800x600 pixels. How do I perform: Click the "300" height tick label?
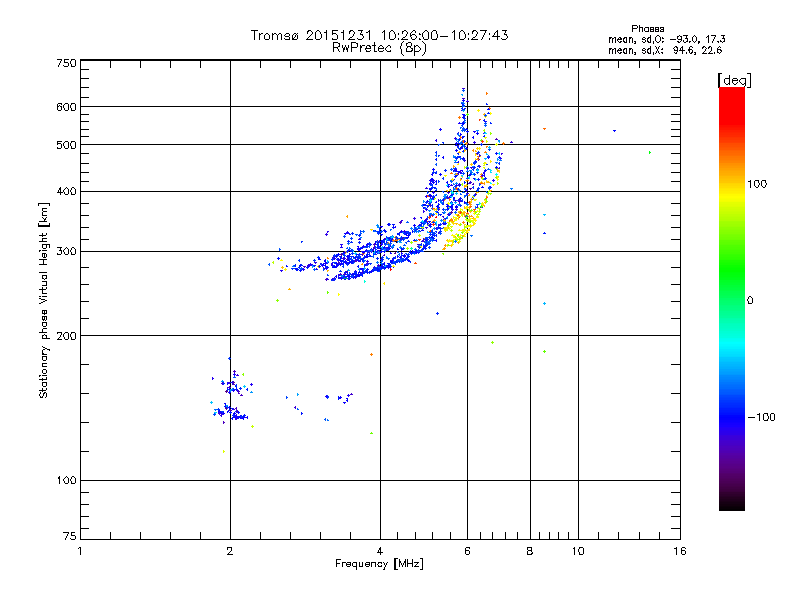[x=66, y=252]
